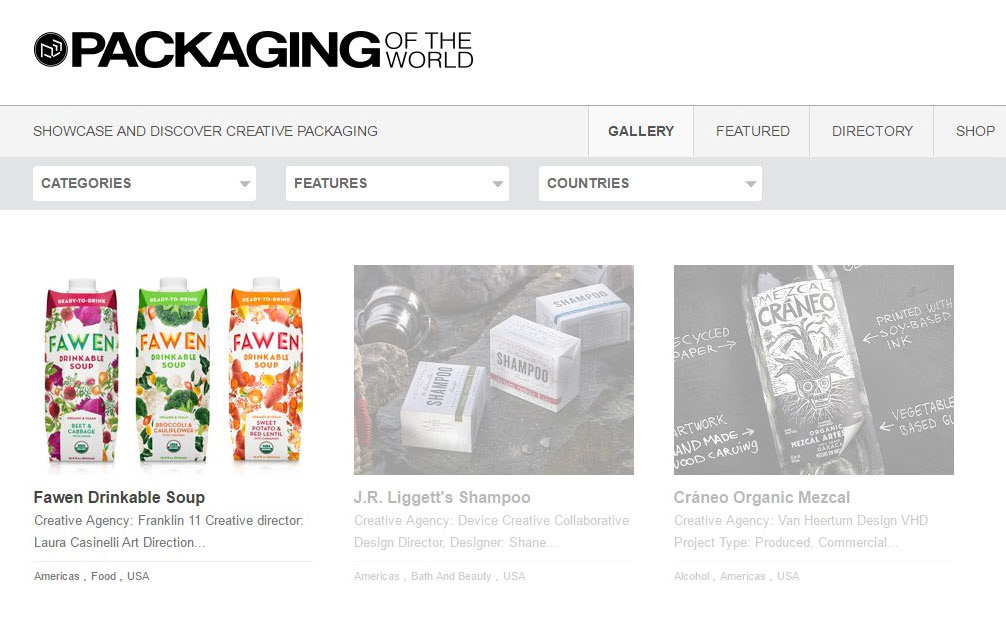
Task: Click the Alcohol tag under Cráneo
Action: (692, 576)
